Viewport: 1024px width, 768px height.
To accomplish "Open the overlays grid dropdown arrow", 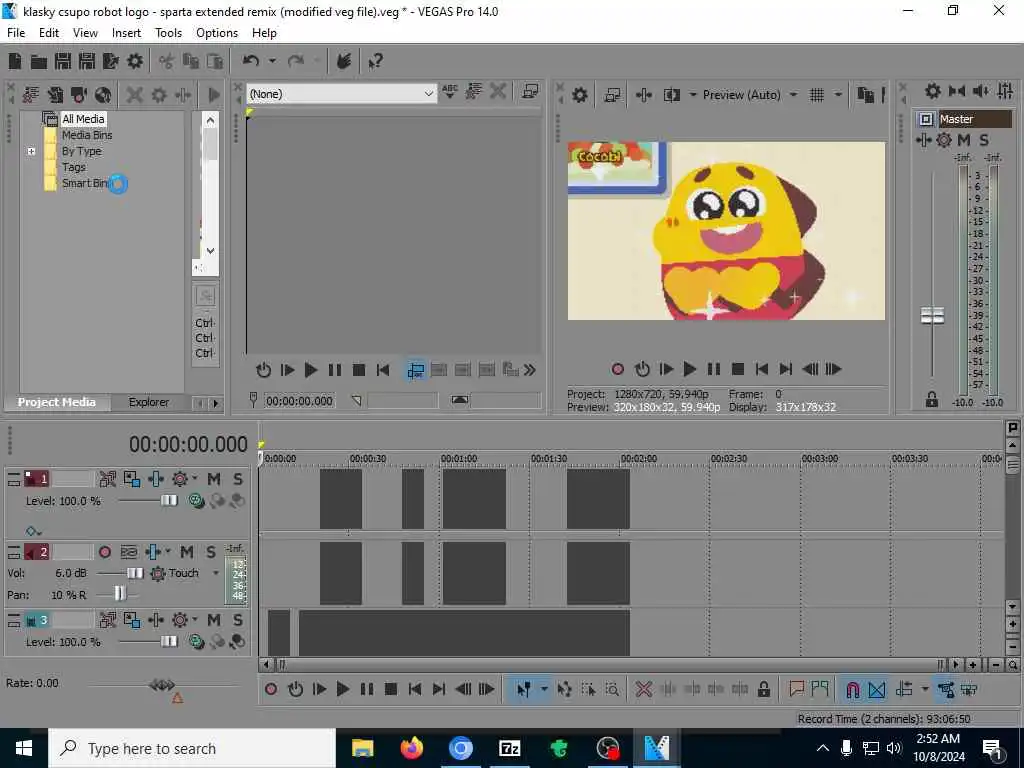I will (x=838, y=95).
